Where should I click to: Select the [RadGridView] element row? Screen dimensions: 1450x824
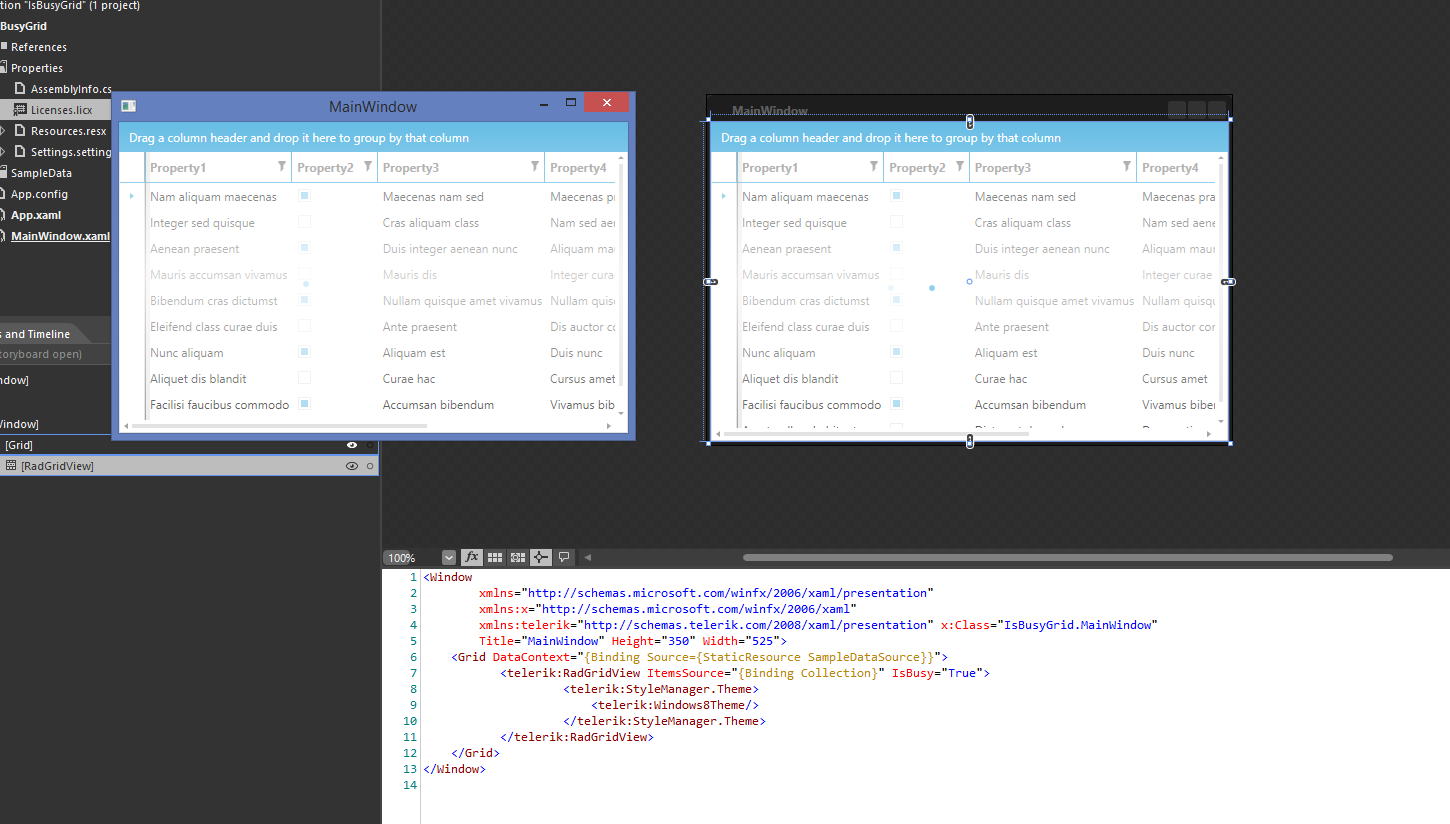tap(189, 466)
